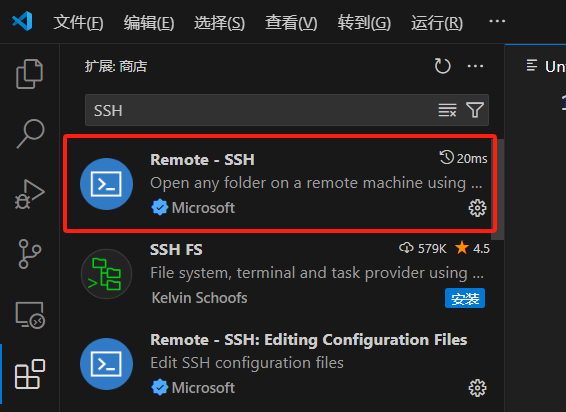Open the Search view in activity bar

coord(30,134)
